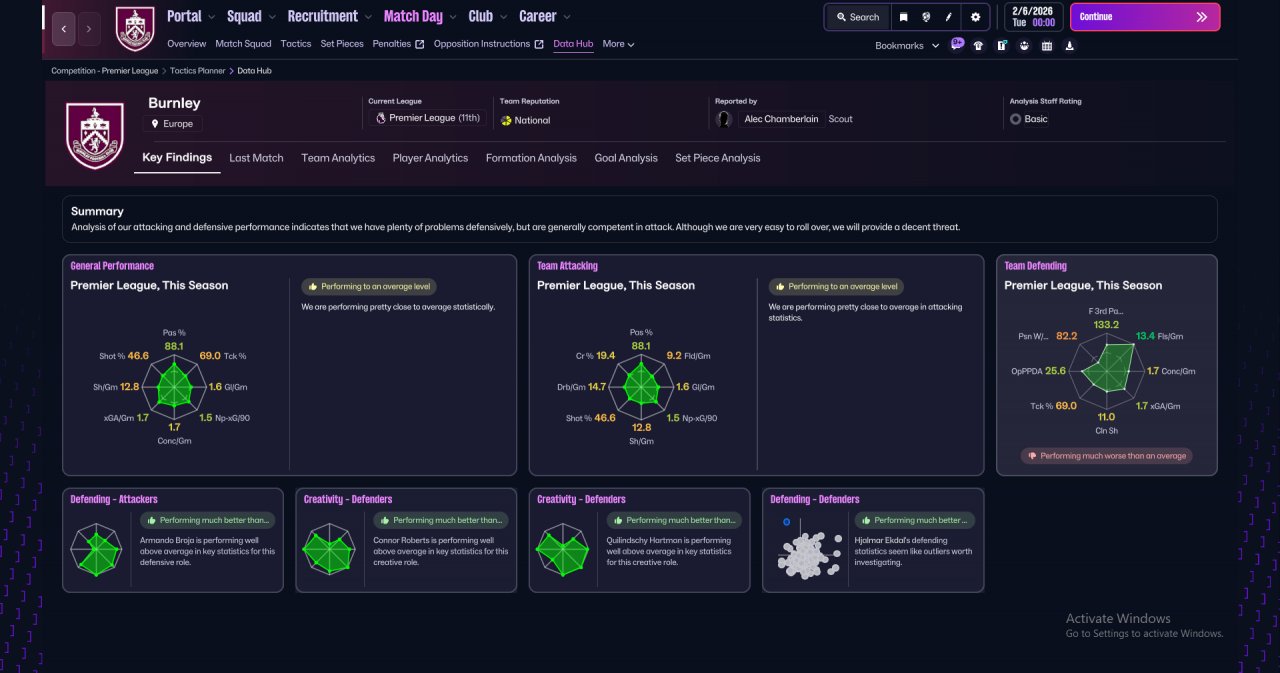Click Armando Broja radar thumbnail
The width and height of the screenshot is (1280, 673).
pyautogui.click(x=96, y=551)
